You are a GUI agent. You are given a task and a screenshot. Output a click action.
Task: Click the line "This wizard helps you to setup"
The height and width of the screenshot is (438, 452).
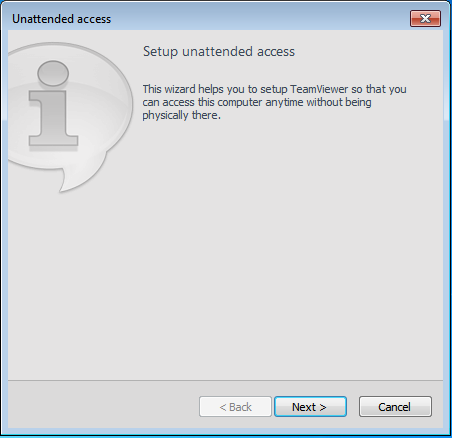click(x=216, y=89)
